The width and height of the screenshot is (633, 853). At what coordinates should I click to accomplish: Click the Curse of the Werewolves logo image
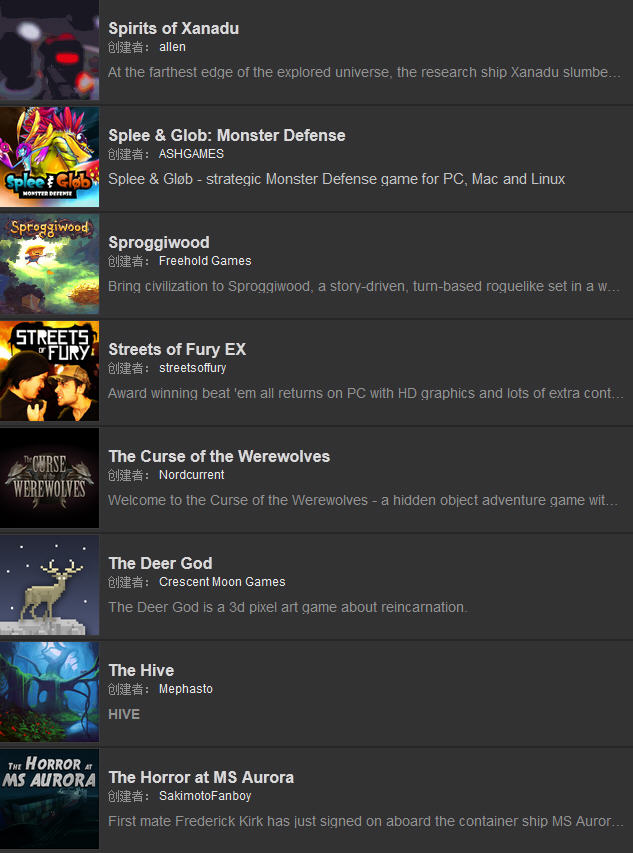coord(49,478)
